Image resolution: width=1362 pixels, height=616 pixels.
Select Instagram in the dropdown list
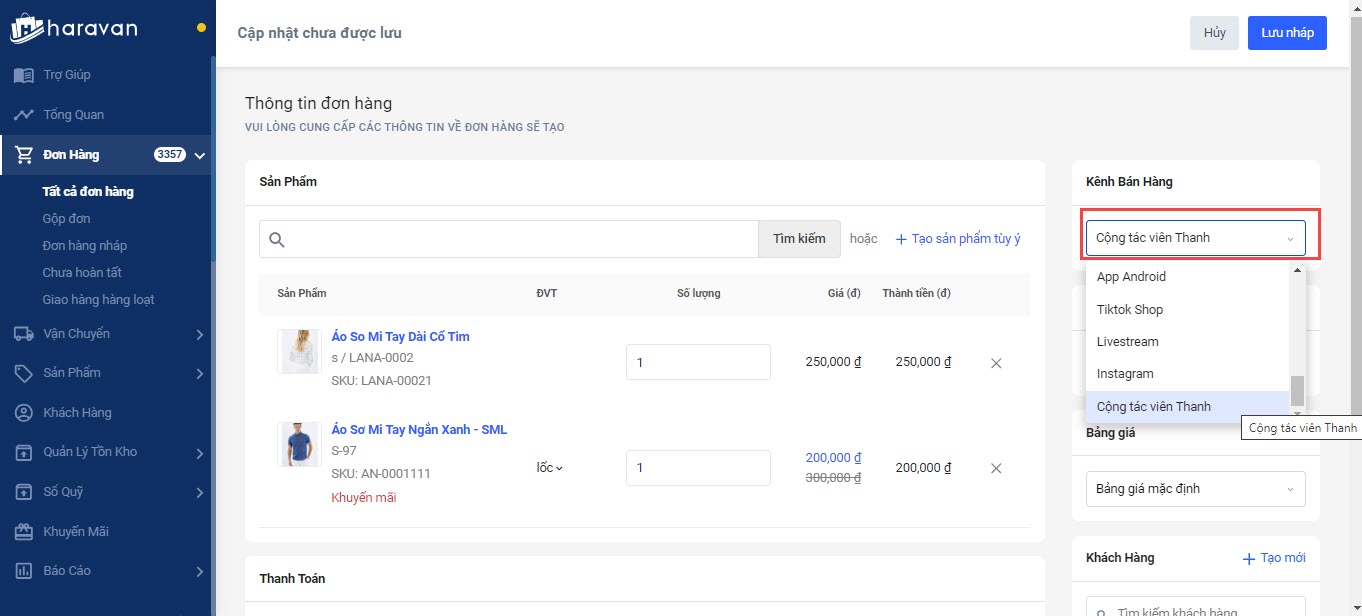point(1125,374)
